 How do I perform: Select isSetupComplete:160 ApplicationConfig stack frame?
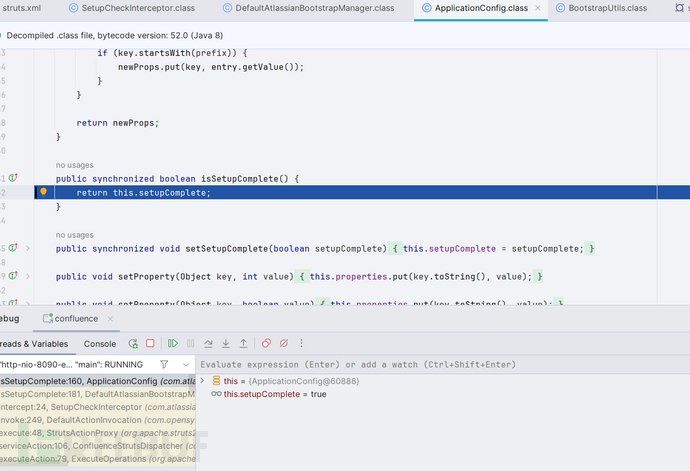click(98, 381)
